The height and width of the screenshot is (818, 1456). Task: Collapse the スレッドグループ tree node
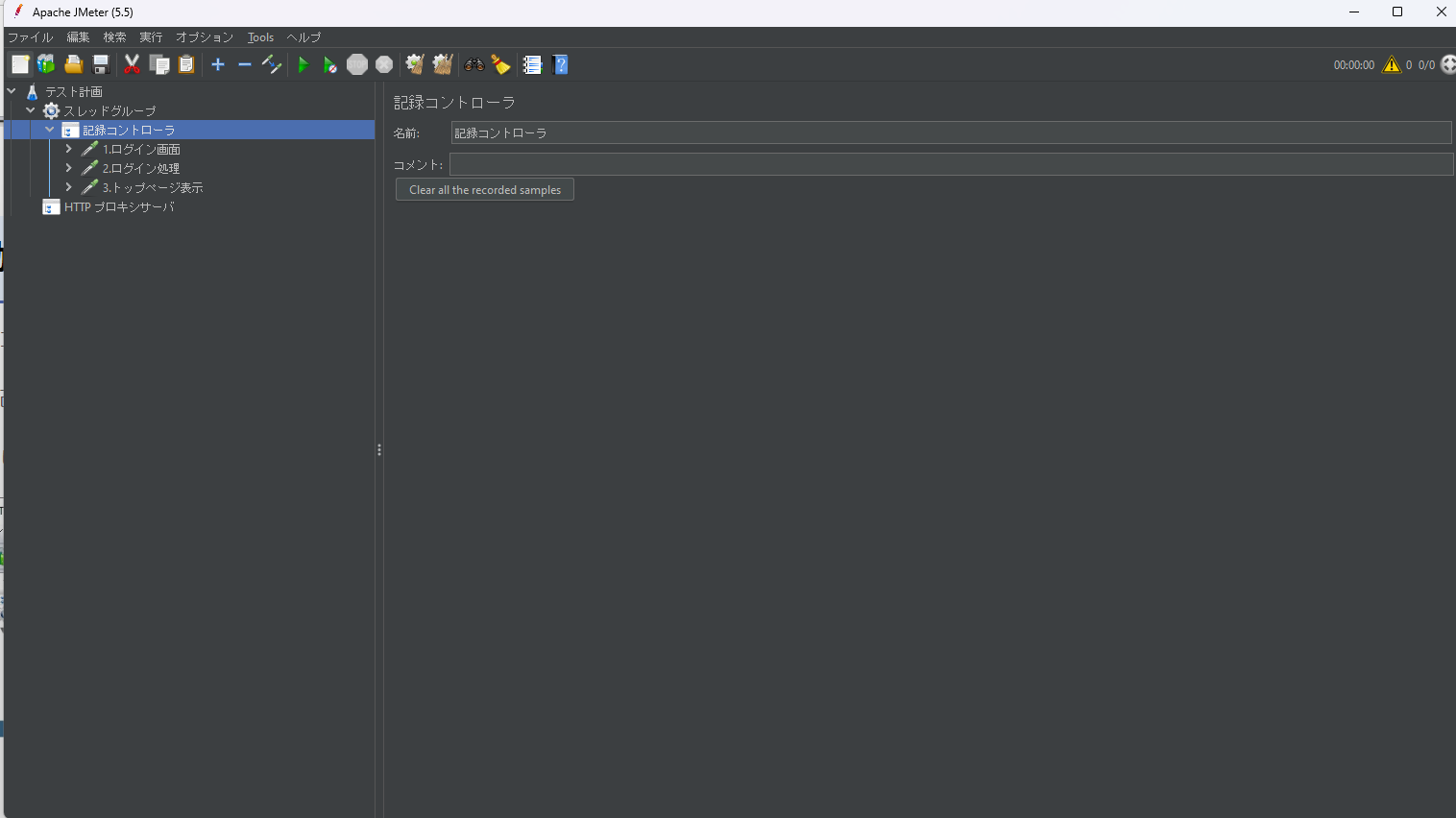tap(31, 110)
